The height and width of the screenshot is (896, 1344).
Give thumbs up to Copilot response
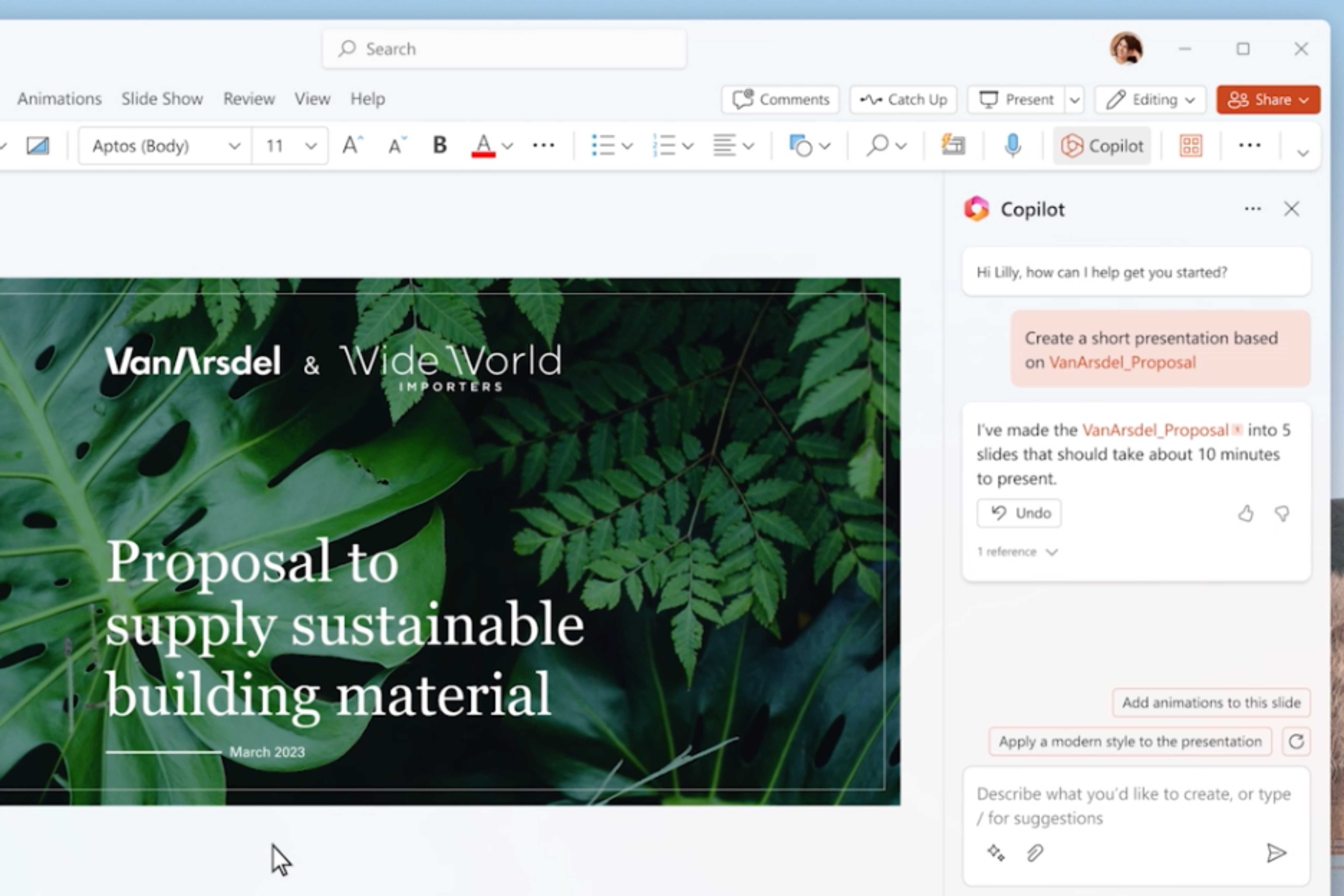(x=1246, y=514)
